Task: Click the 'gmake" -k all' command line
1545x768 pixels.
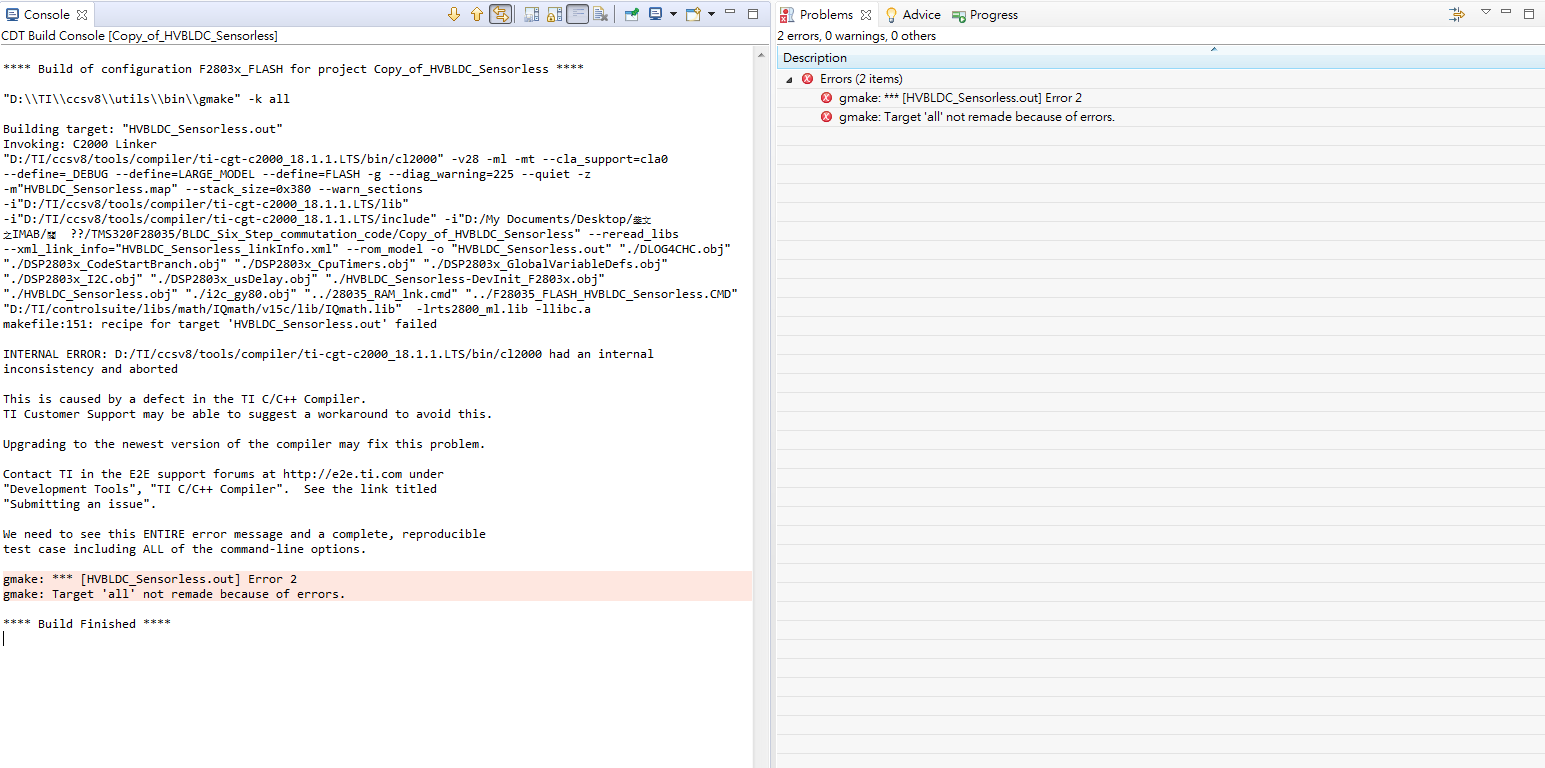Action: point(147,99)
